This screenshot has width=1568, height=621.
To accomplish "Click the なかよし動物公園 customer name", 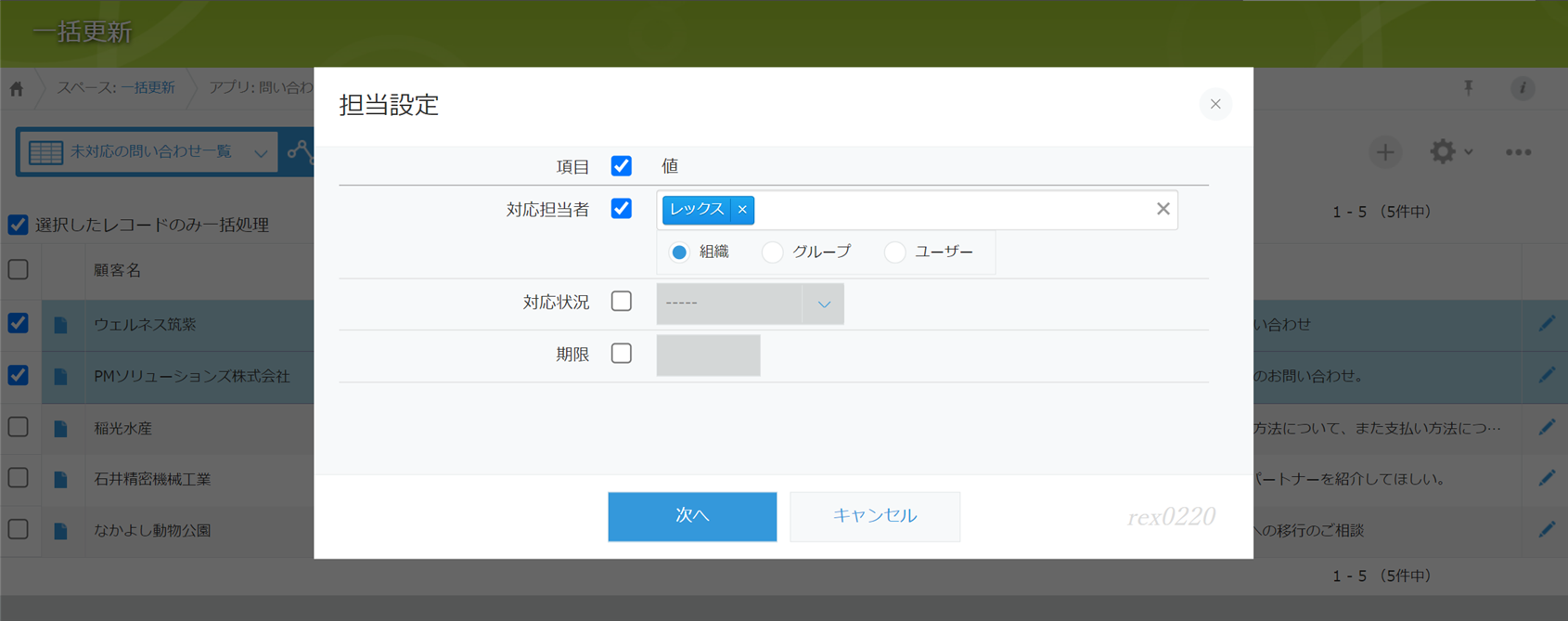I will [152, 531].
